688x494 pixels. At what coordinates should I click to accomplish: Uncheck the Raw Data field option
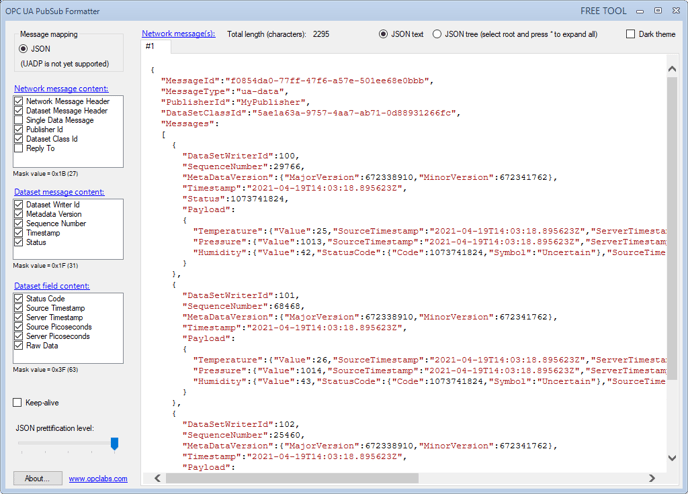coord(19,345)
